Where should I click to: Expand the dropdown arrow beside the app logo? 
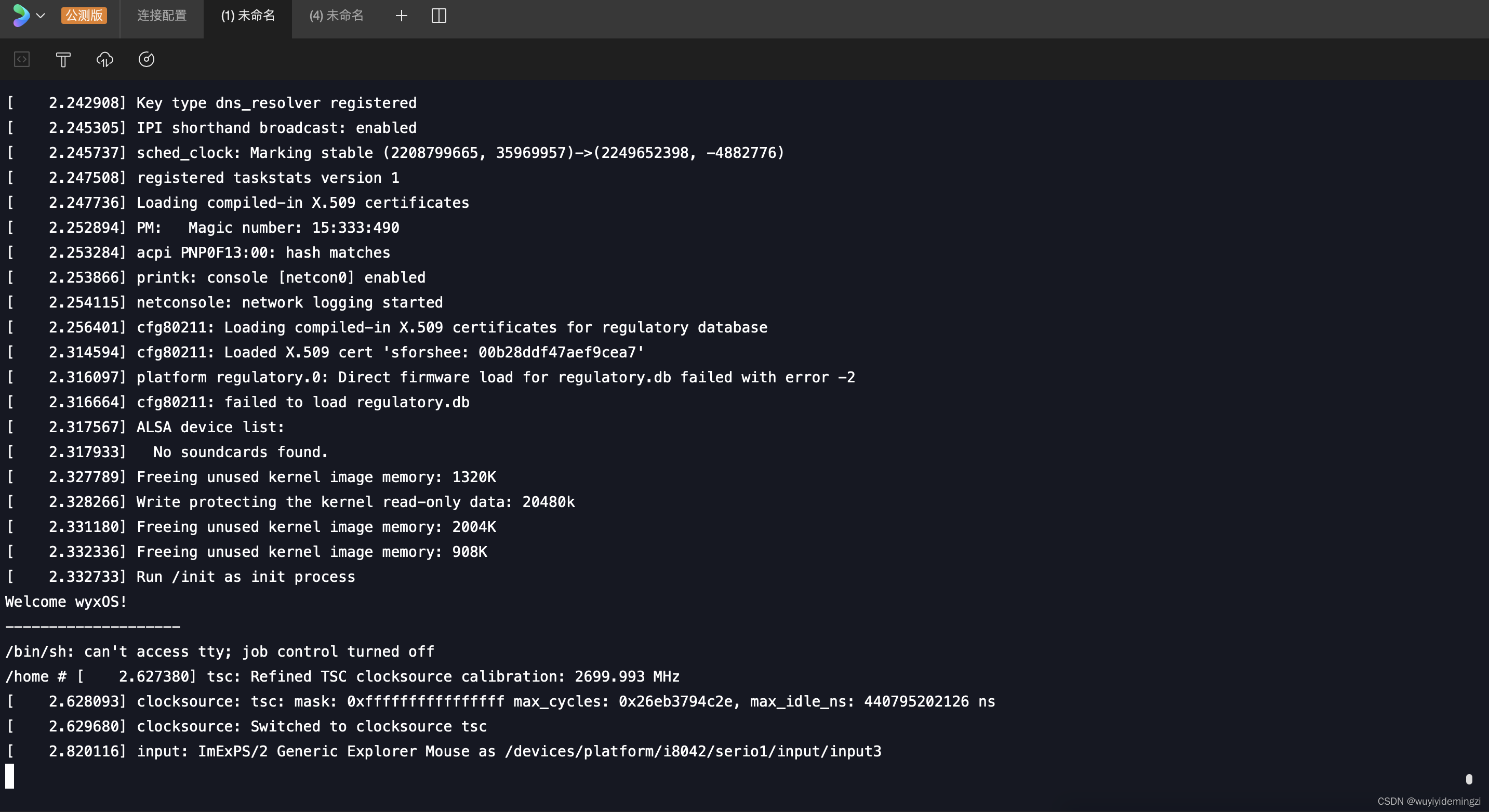[41, 16]
